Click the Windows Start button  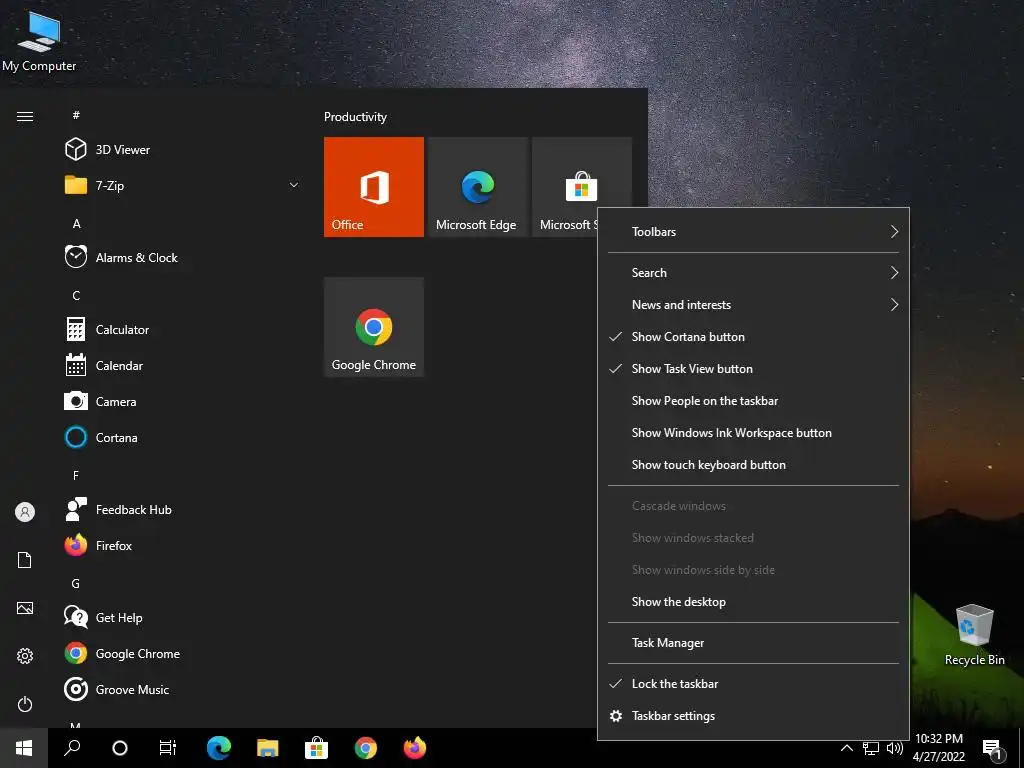point(24,748)
